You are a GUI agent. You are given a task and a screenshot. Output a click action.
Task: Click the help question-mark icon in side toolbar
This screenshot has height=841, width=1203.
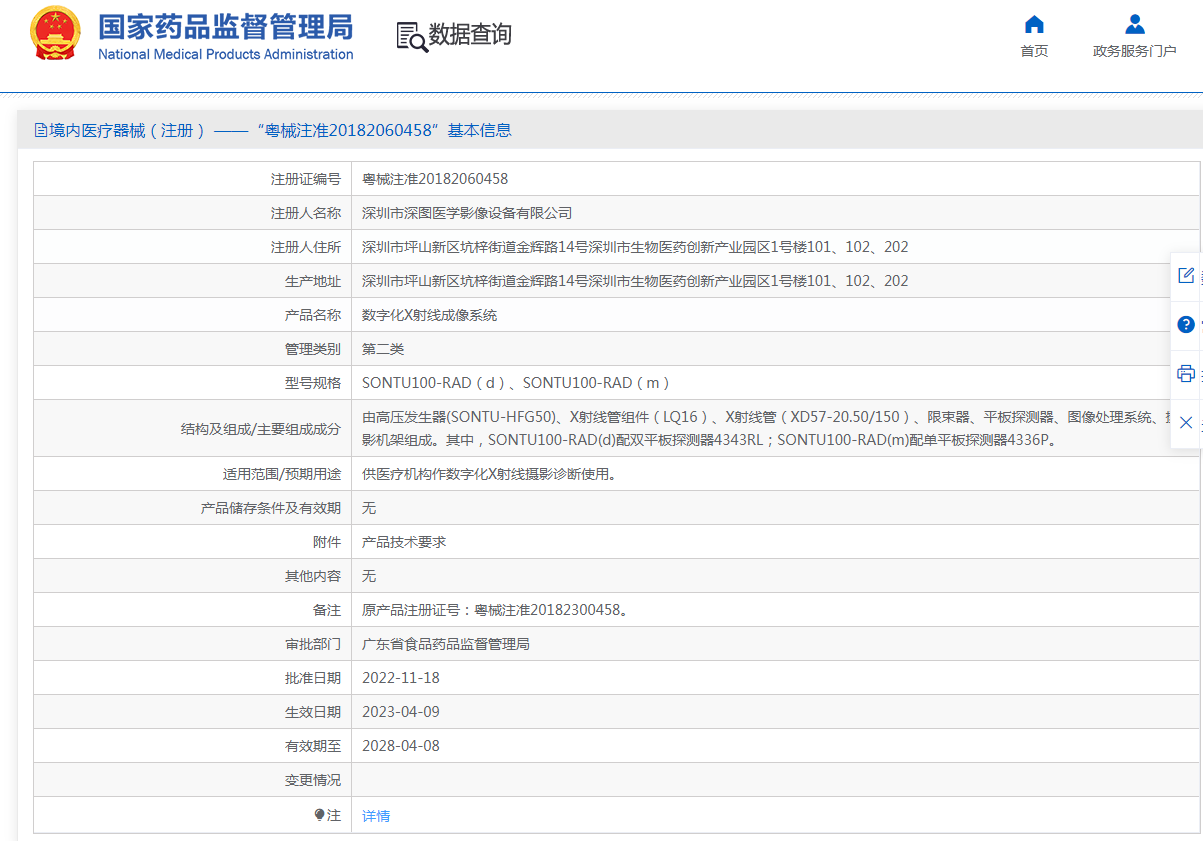[x=1186, y=324]
